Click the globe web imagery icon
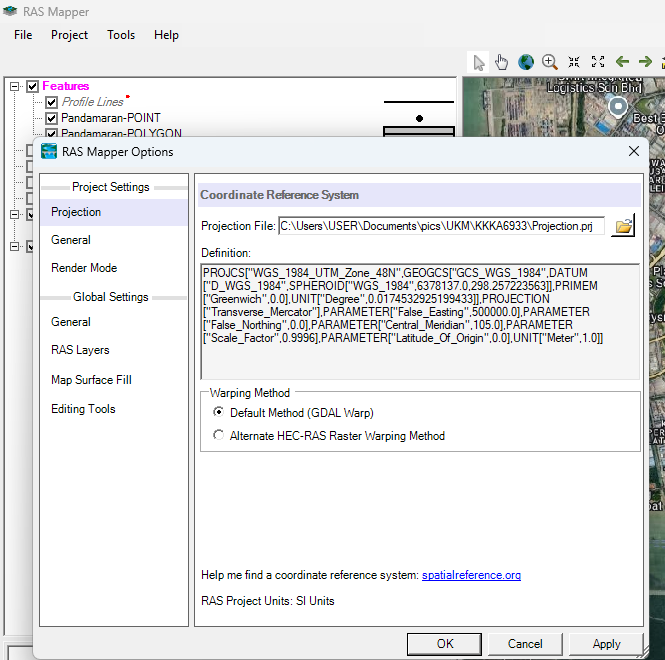Image resolution: width=665 pixels, height=660 pixels. [x=526, y=62]
